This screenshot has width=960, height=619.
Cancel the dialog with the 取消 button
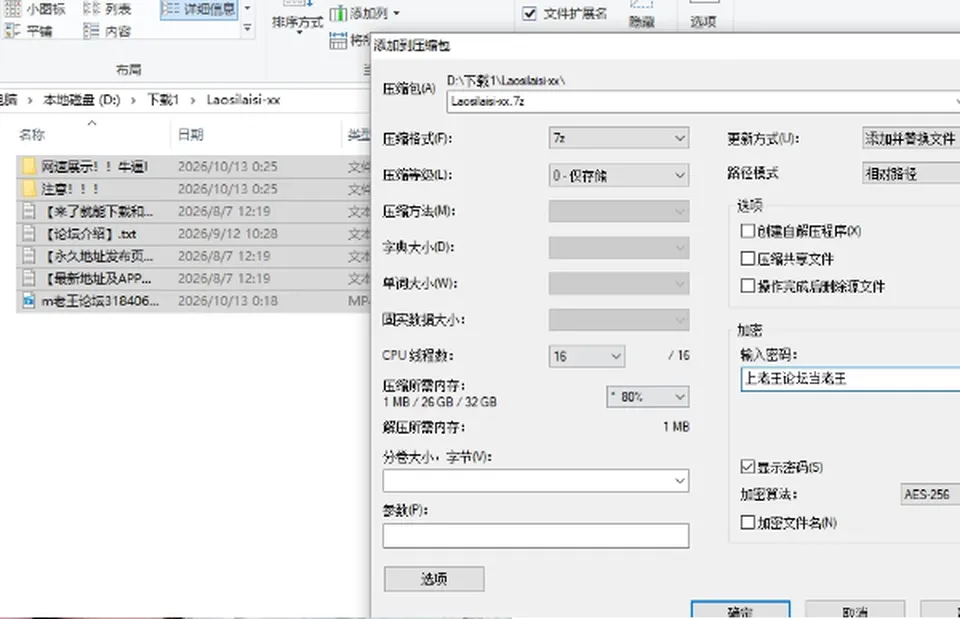[x=855, y=610]
